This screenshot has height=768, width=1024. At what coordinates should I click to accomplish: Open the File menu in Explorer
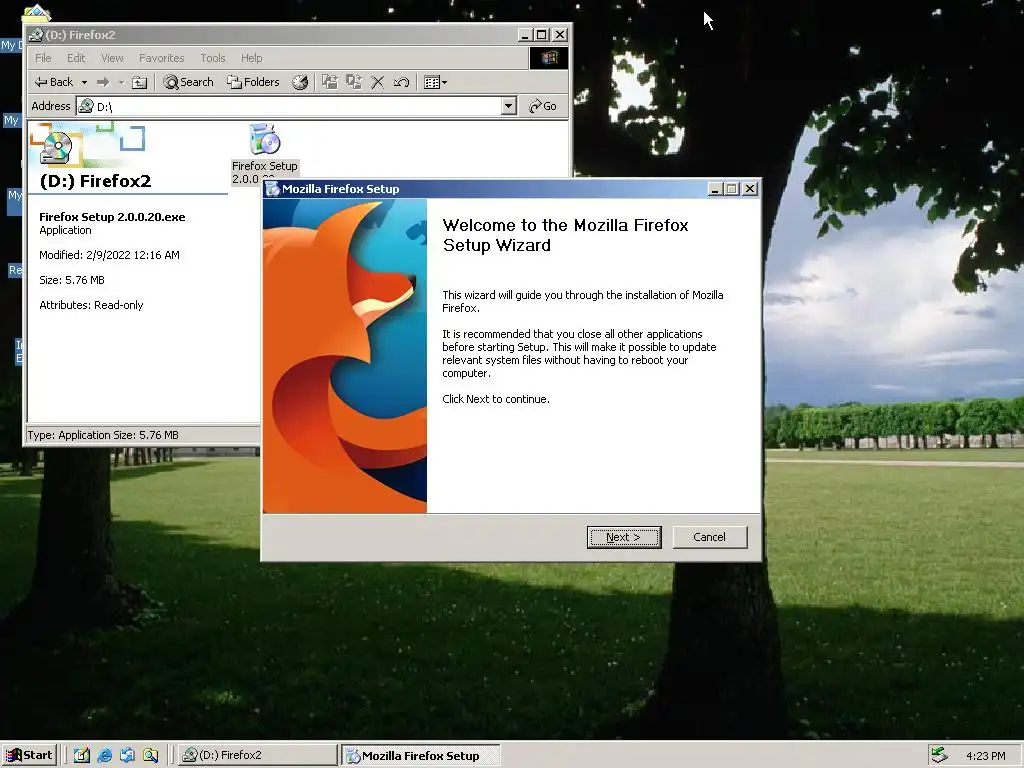click(x=43, y=58)
